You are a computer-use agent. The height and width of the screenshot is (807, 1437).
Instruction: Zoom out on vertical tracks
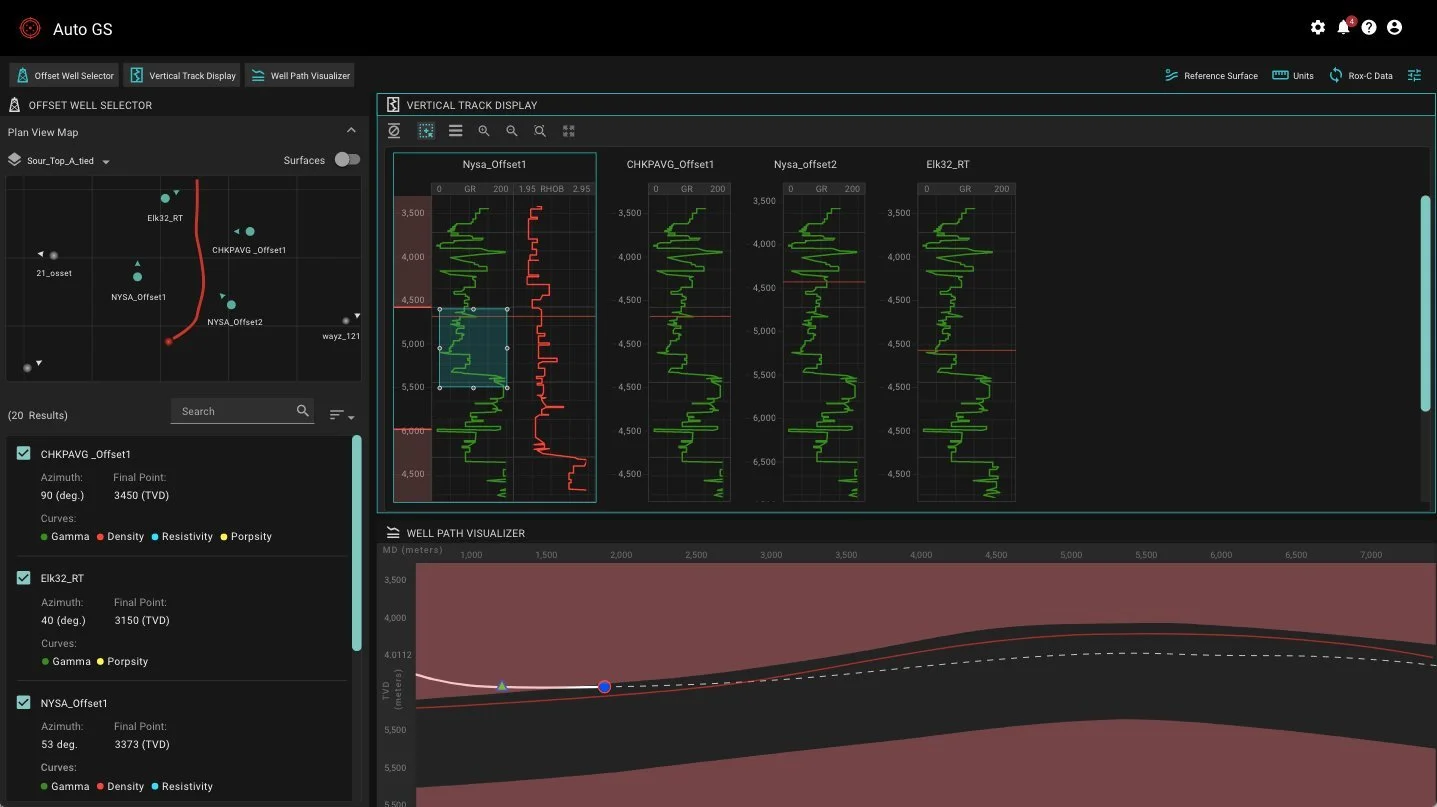tap(512, 131)
